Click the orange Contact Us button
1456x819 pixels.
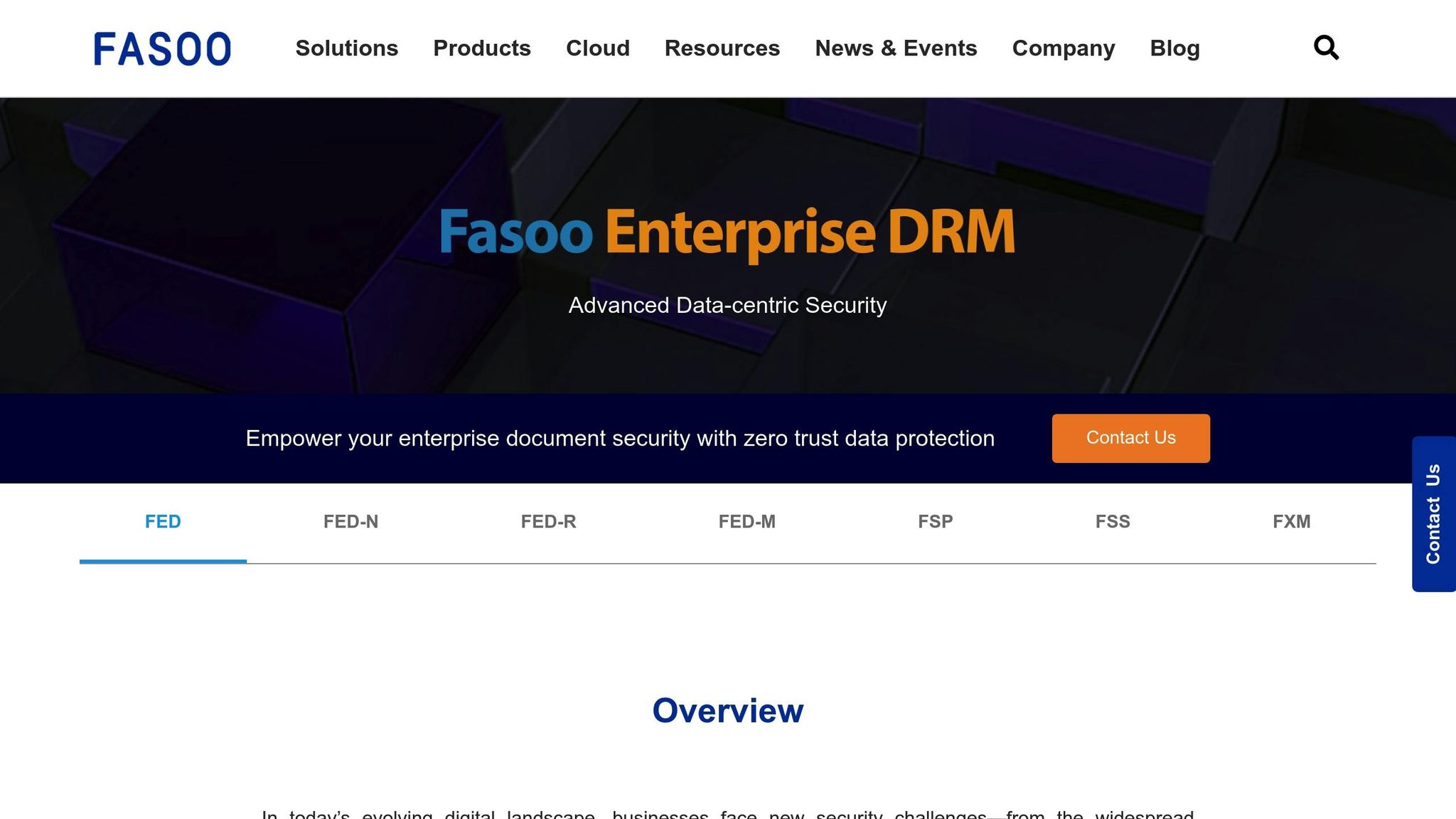pyautogui.click(x=1131, y=438)
